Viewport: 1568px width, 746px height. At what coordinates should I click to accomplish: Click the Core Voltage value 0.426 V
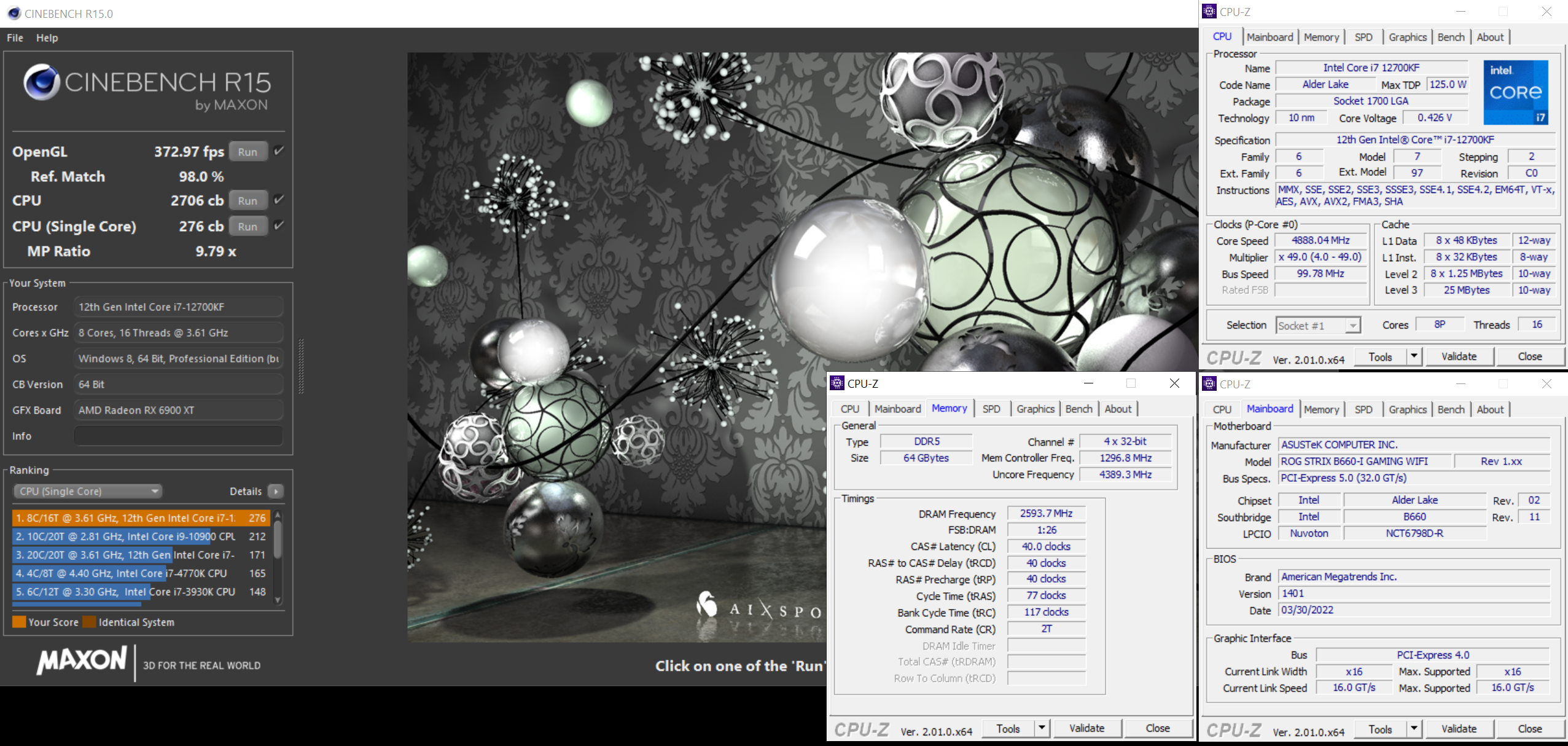[x=1435, y=117]
